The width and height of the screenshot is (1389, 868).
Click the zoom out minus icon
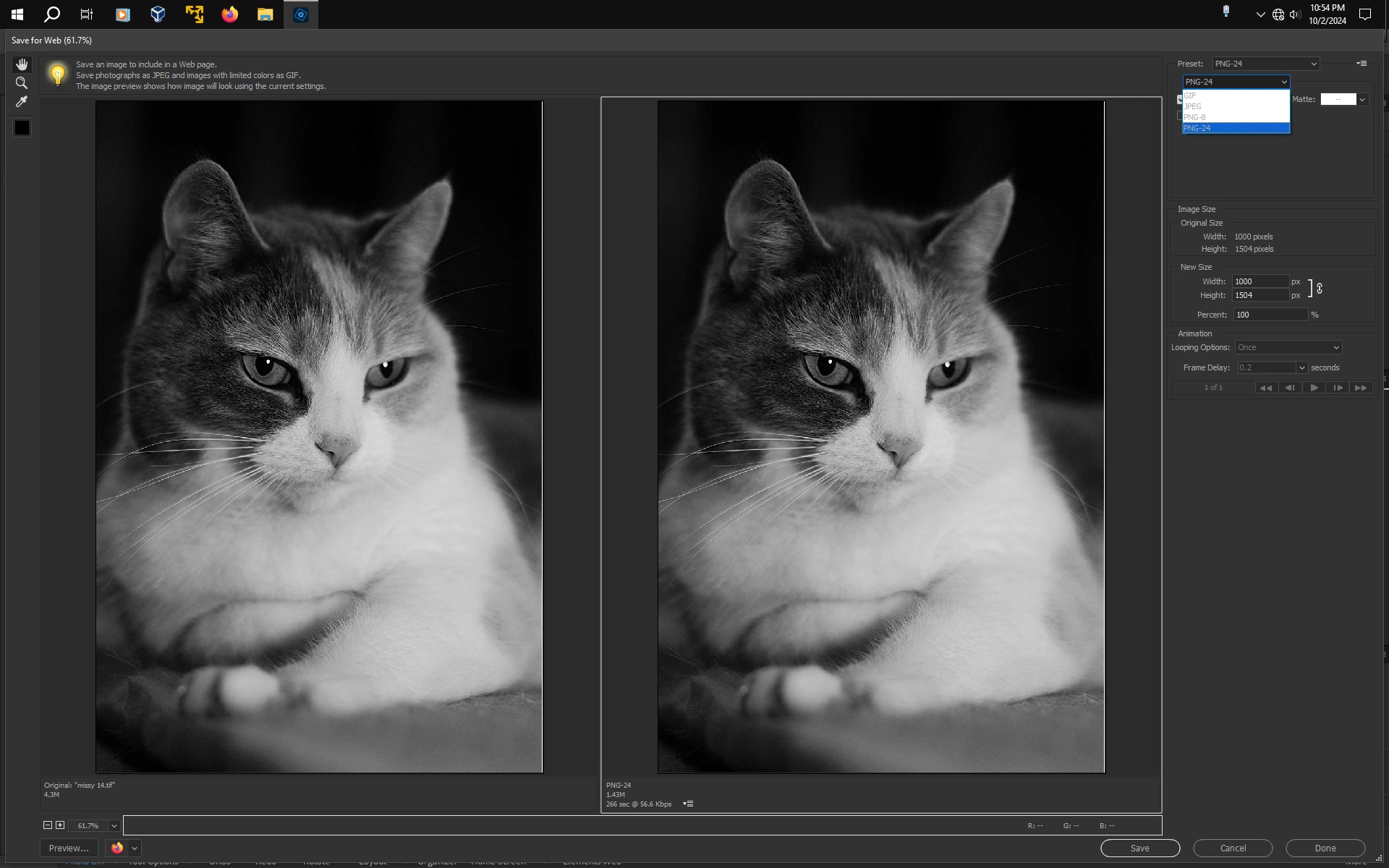tap(48, 825)
